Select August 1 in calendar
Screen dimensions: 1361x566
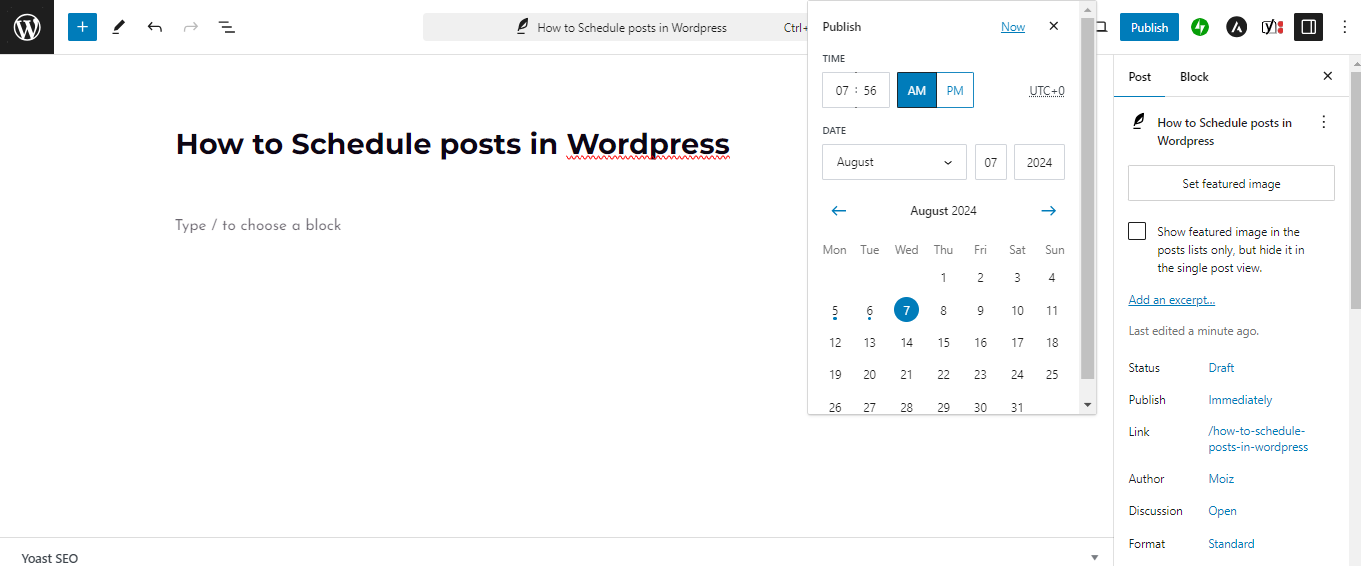pyautogui.click(x=943, y=278)
